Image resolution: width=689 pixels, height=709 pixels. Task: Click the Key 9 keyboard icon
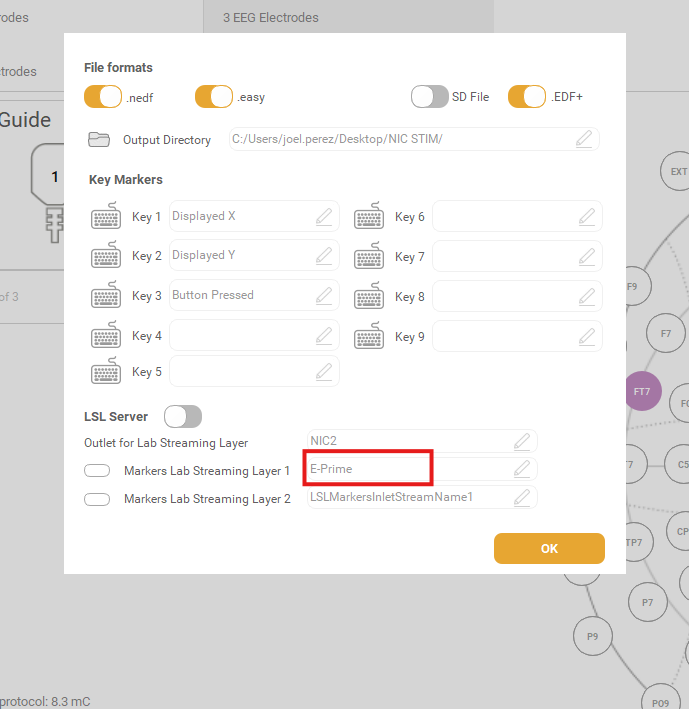(x=369, y=336)
